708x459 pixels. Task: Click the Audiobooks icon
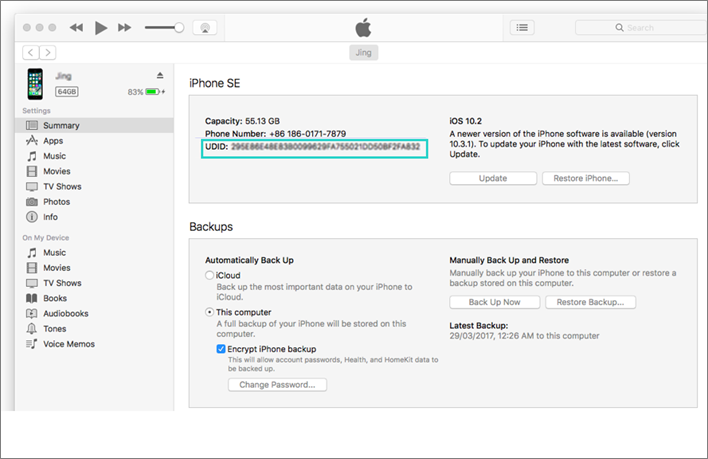(32, 314)
